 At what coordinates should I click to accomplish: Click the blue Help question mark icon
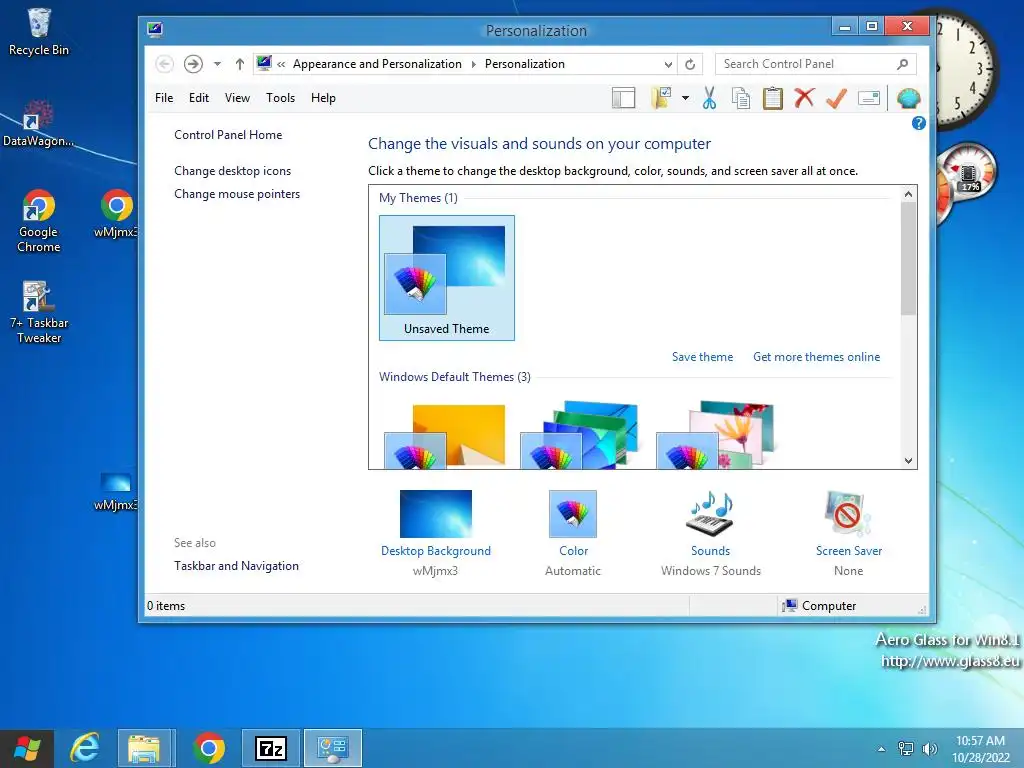(x=918, y=123)
